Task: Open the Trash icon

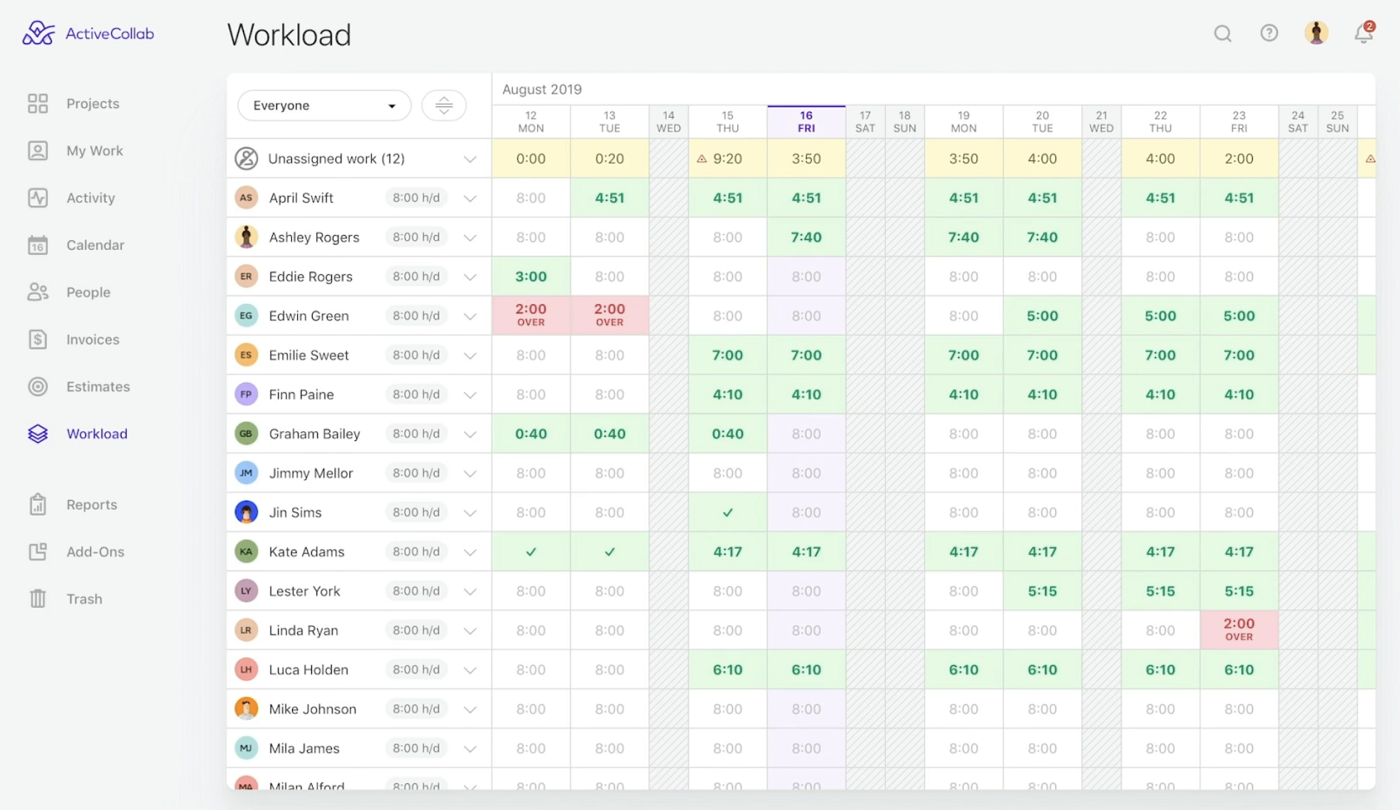Action: pos(38,598)
